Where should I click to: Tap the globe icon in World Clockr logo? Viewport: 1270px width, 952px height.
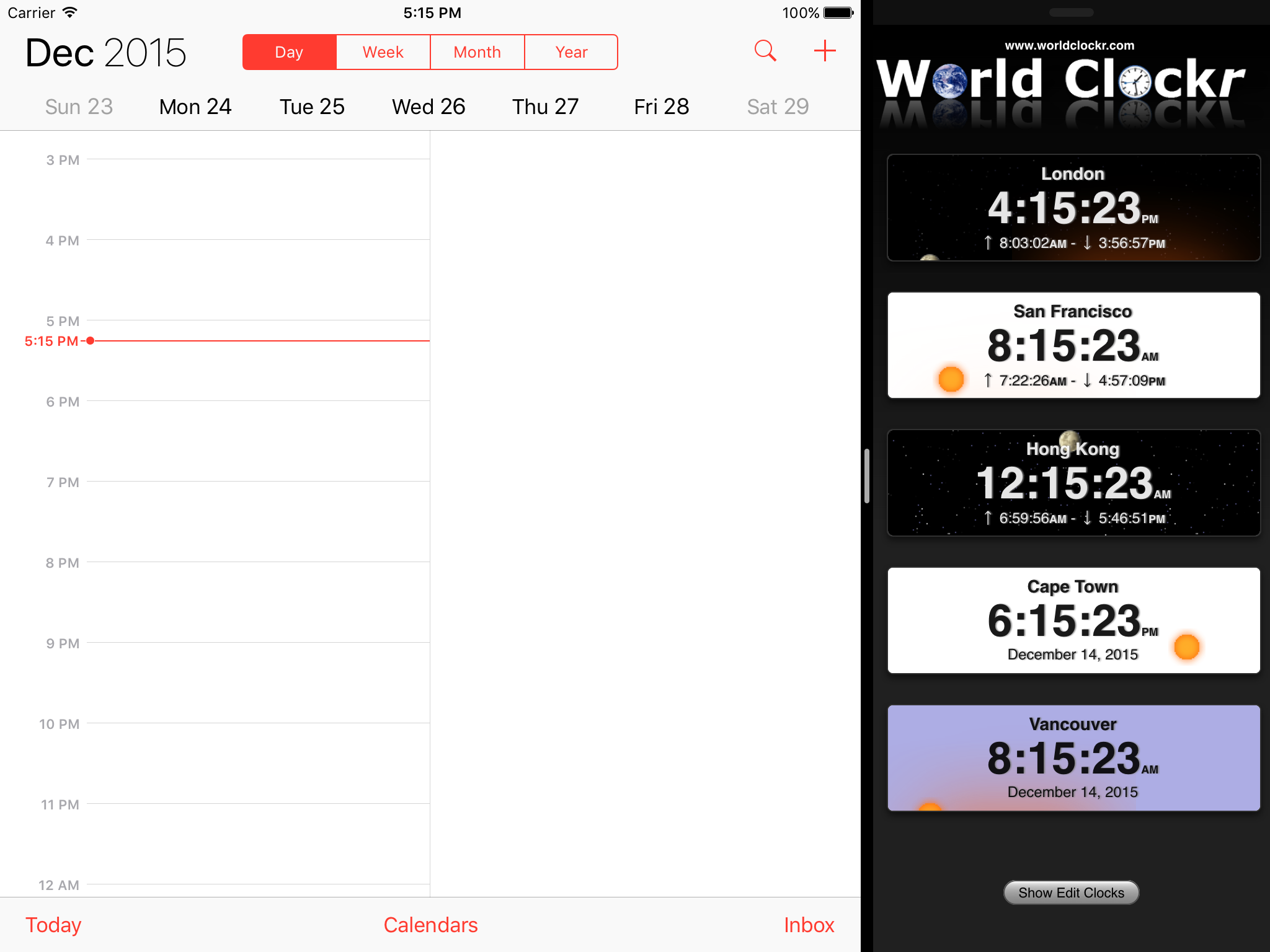pos(949,81)
